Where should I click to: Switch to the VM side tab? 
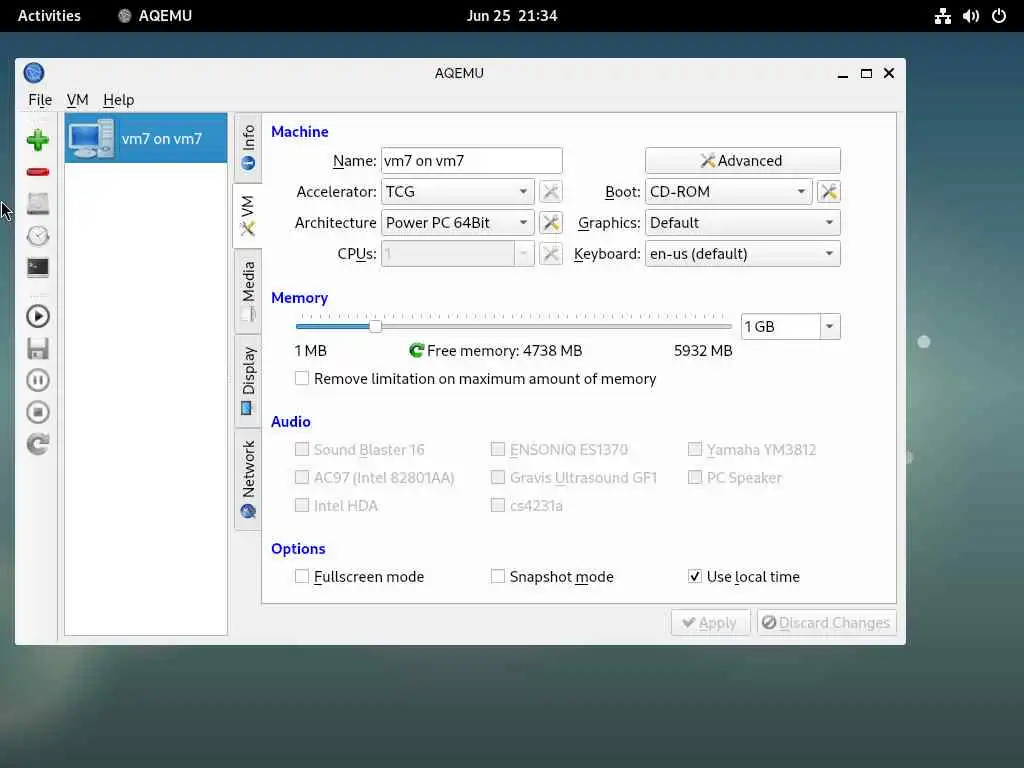pos(248,216)
